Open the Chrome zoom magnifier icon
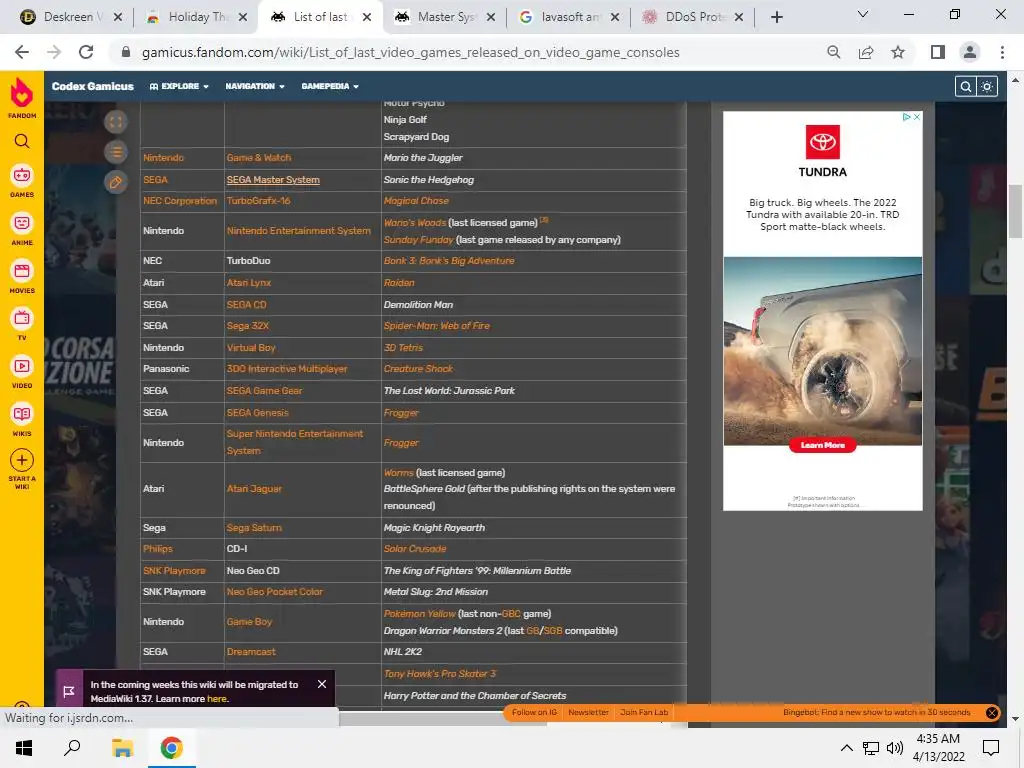 coord(834,52)
